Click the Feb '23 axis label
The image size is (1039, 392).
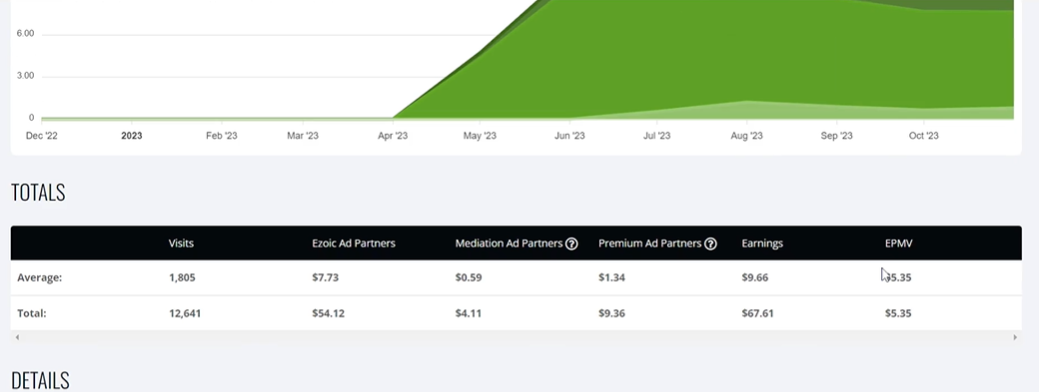pyautogui.click(x=221, y=136)
